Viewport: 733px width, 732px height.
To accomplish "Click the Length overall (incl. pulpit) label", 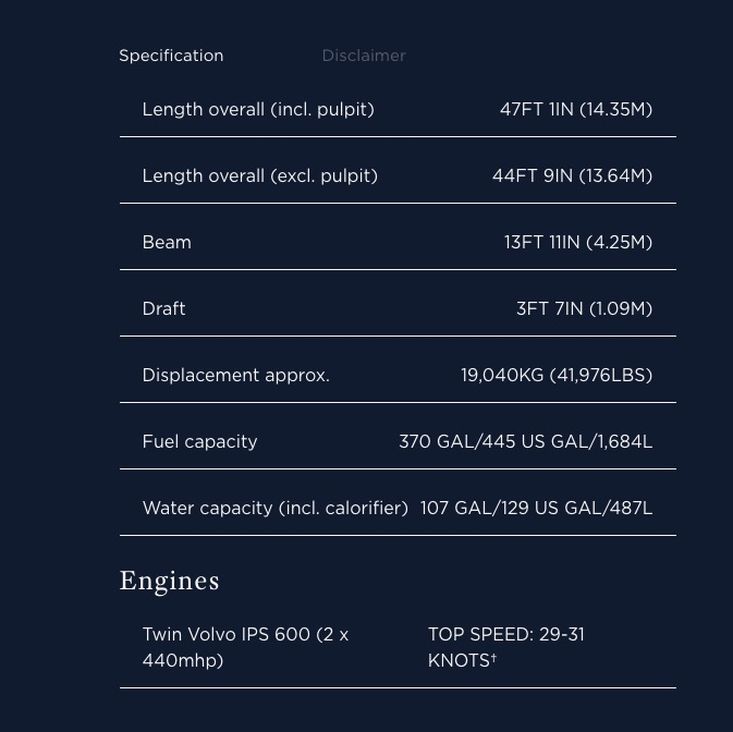I will (x=258, y=110).
